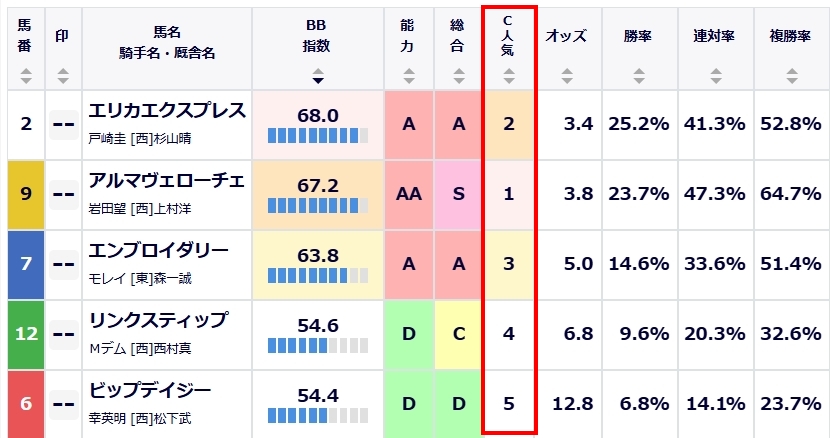830x438 pixels.
Task: Open 印 mark selector for アルマヴェローチェ
Action: coord(64,194)
